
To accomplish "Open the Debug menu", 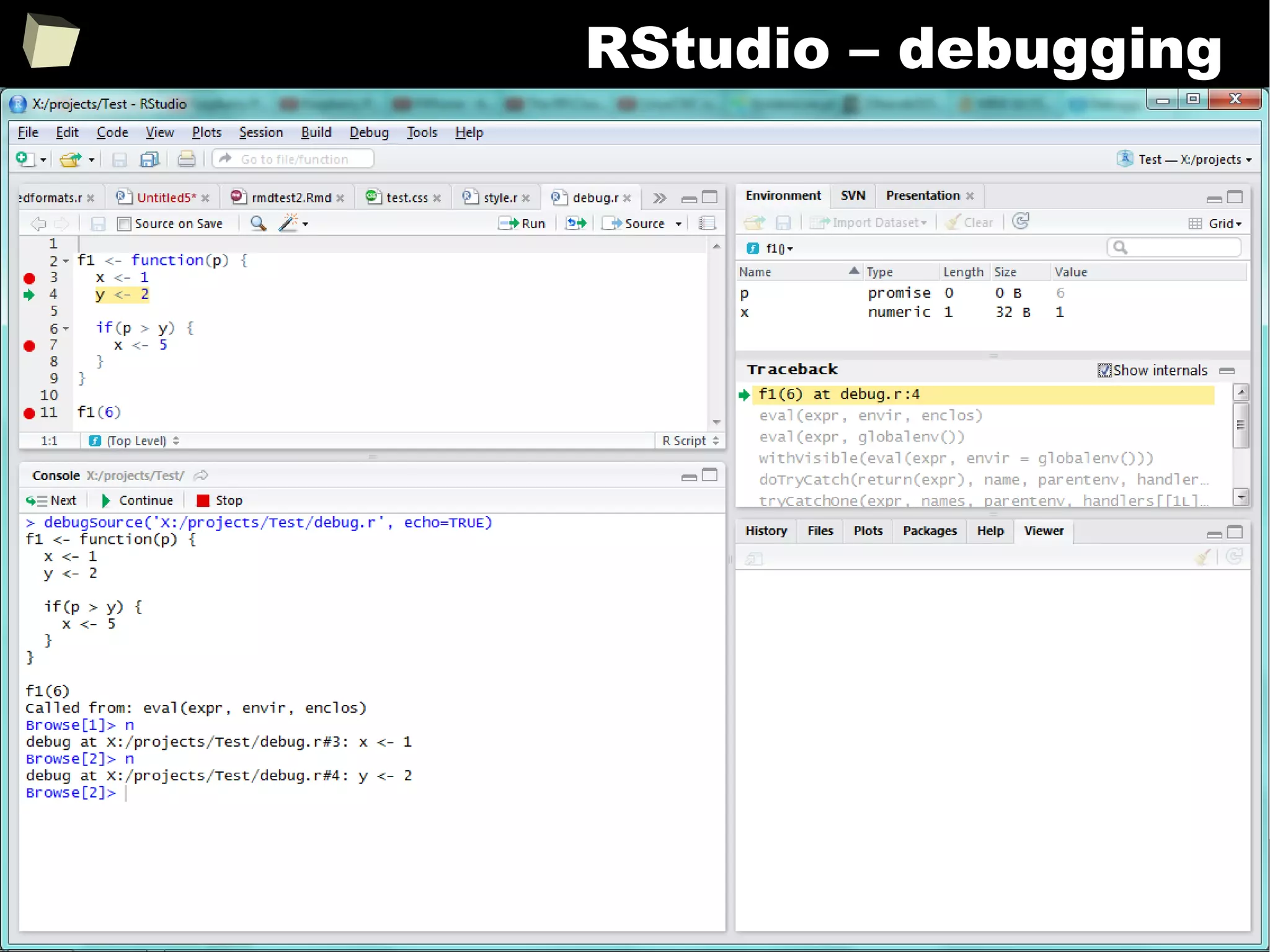I will [x=369, y=133].
